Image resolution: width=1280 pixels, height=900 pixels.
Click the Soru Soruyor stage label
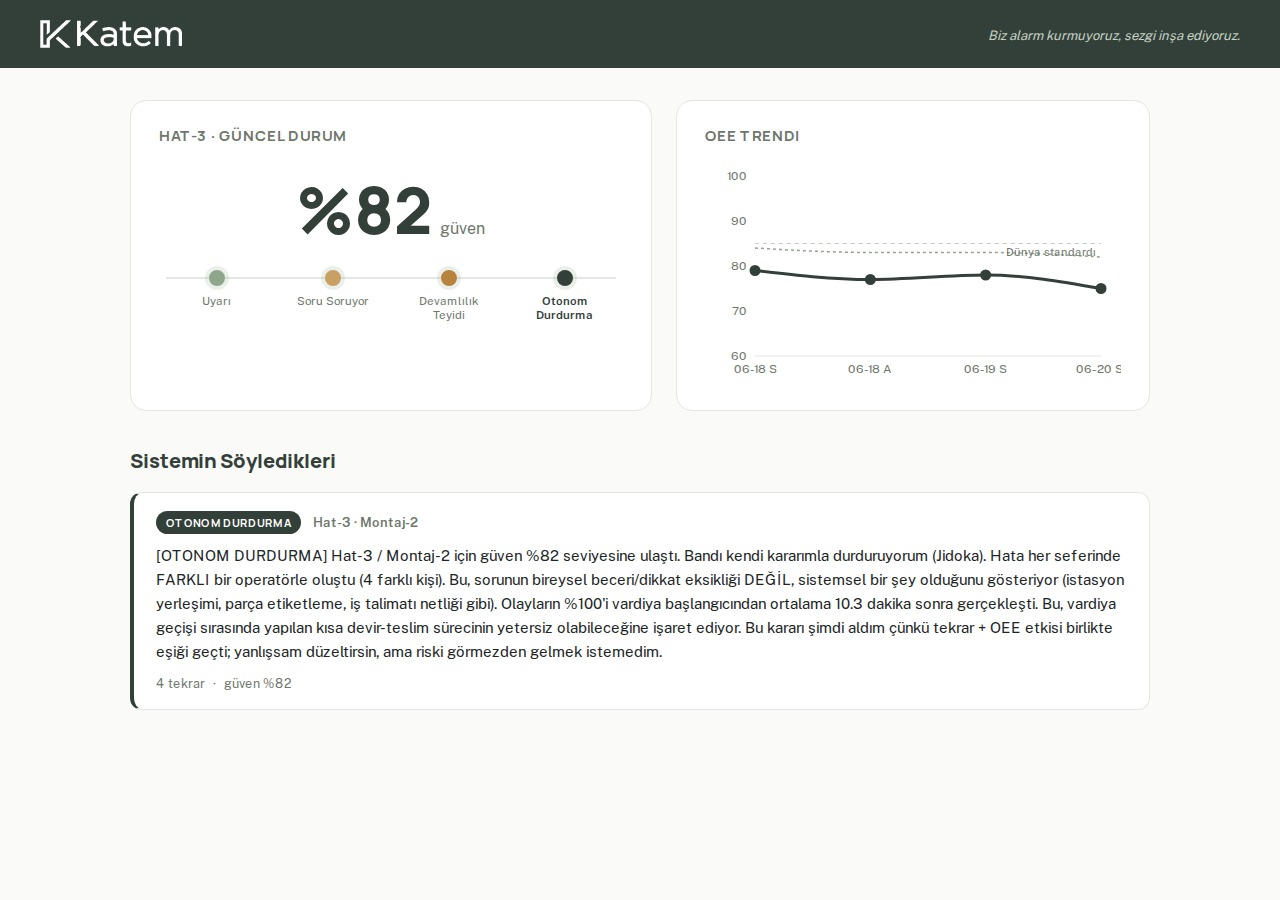[333, 301]
